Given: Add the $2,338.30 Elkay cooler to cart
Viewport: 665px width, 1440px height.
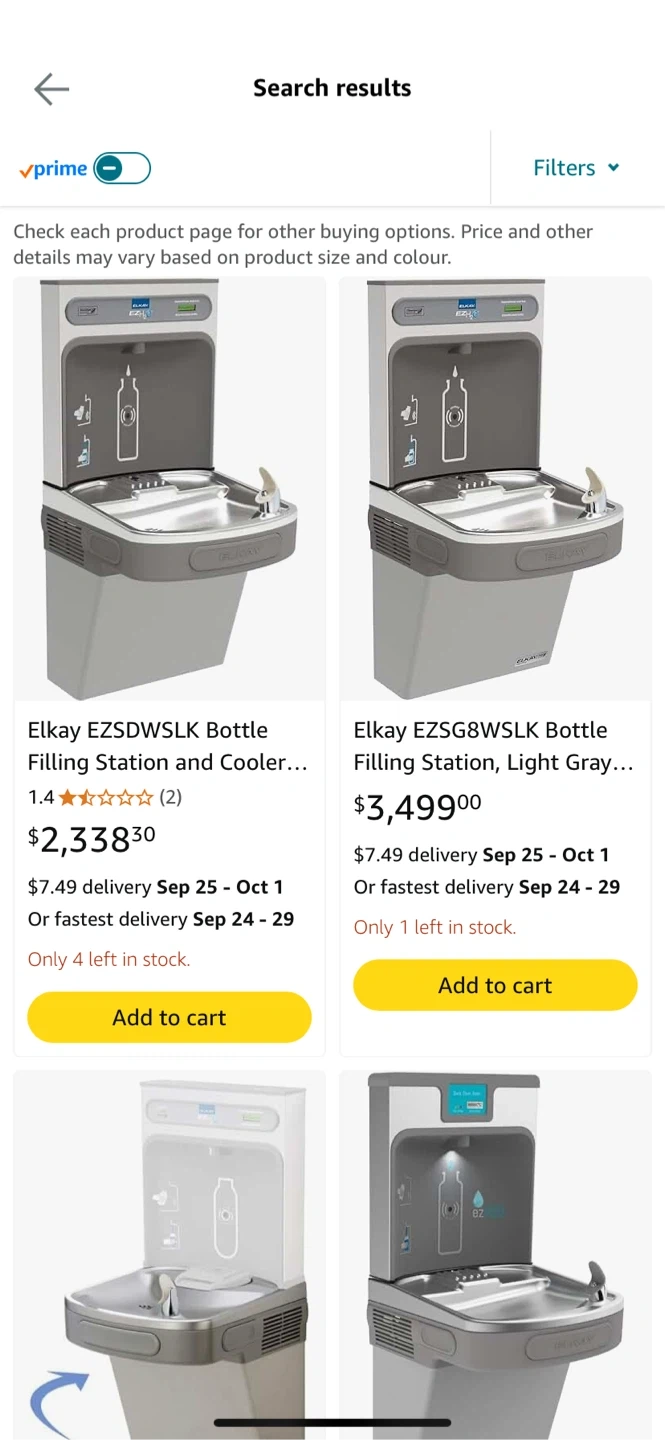Looking at the screenshot, I should pos(169,1017).
